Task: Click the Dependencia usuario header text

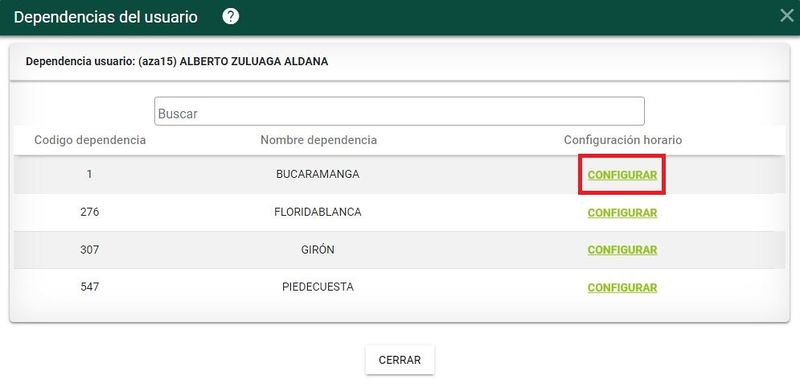Action: (177, 62)
